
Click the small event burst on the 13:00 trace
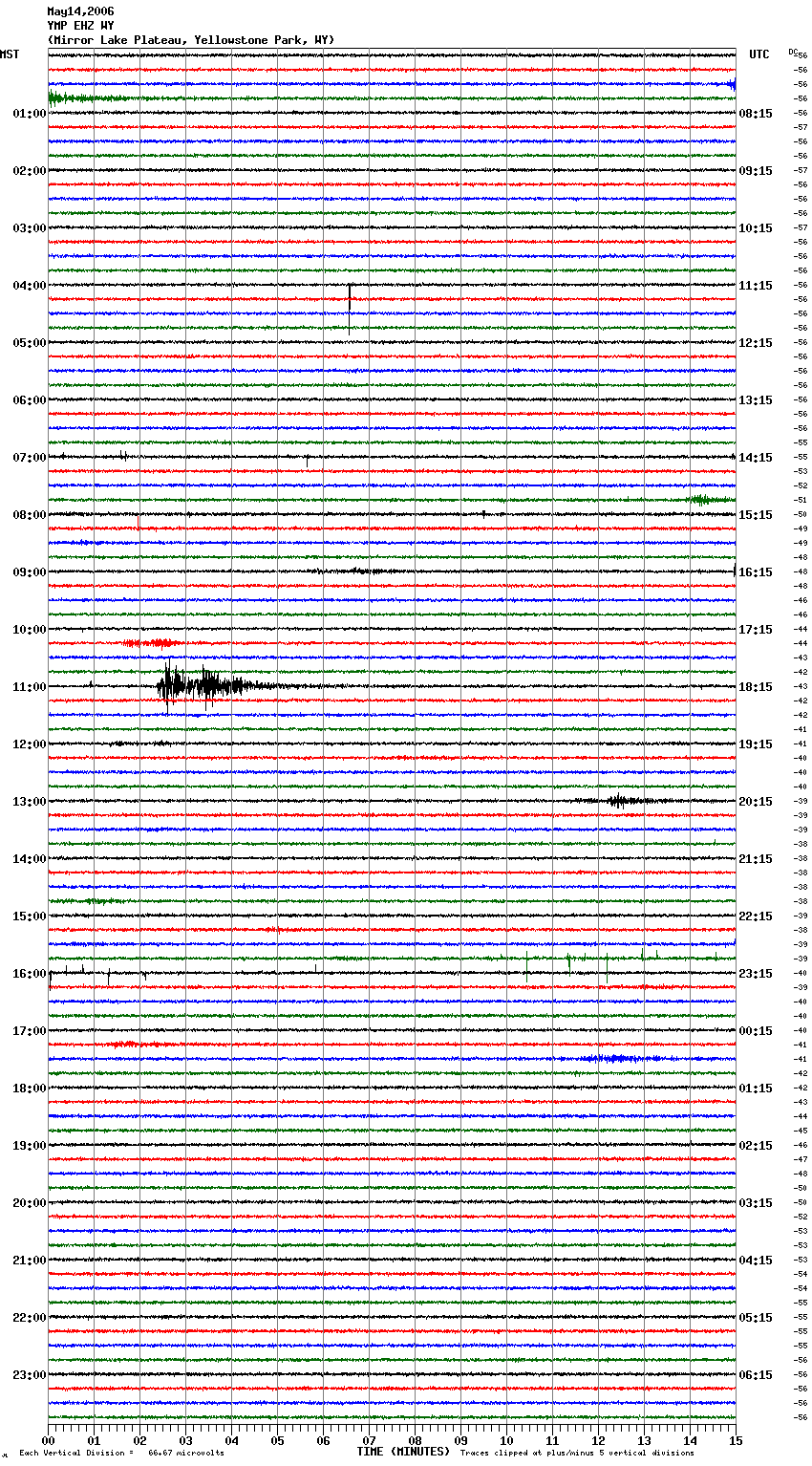tap(619, 801)
